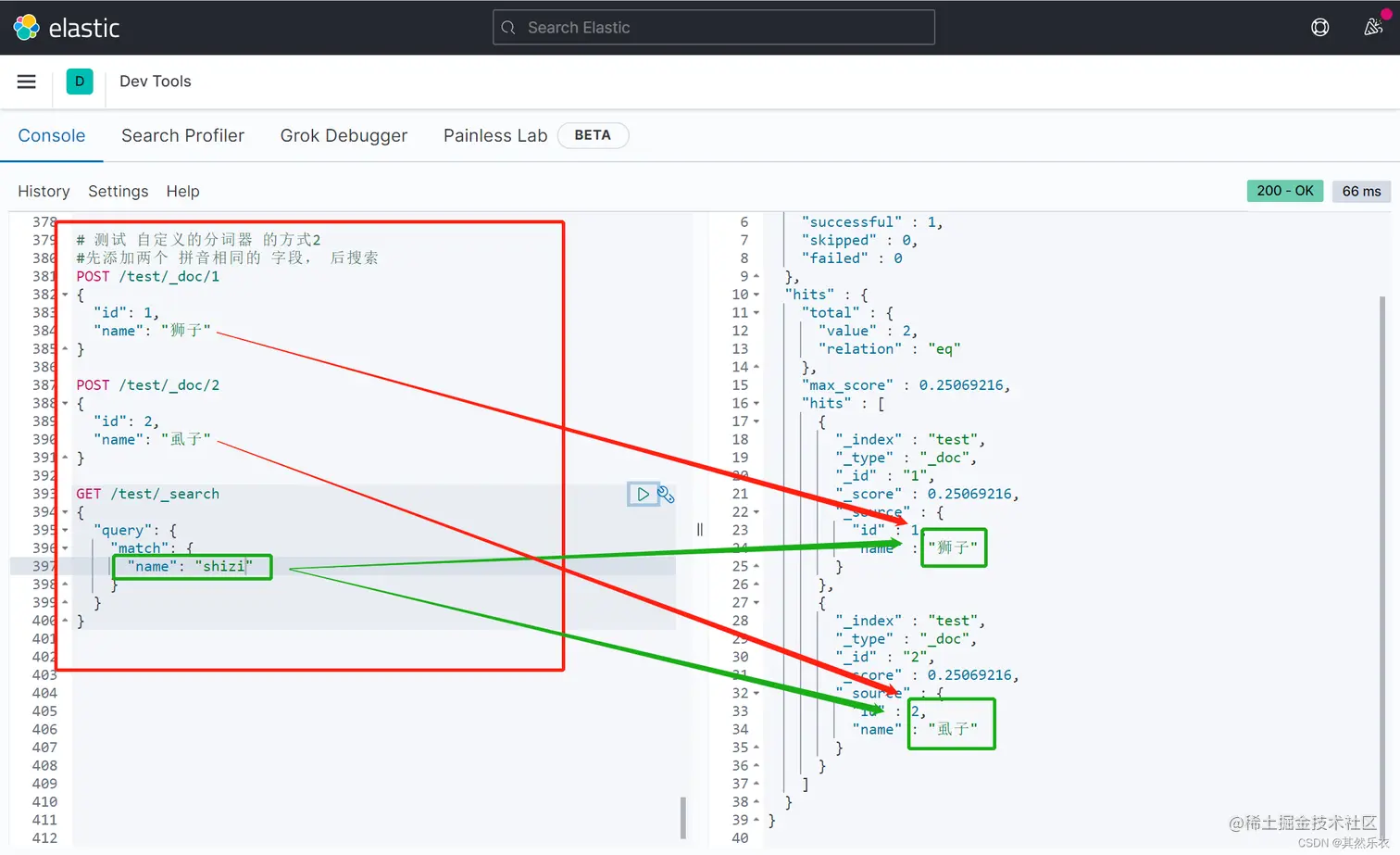Viewport: 1400px width, 855px height.
Task: Open the wrench request options icon
Action: (666, 495)
